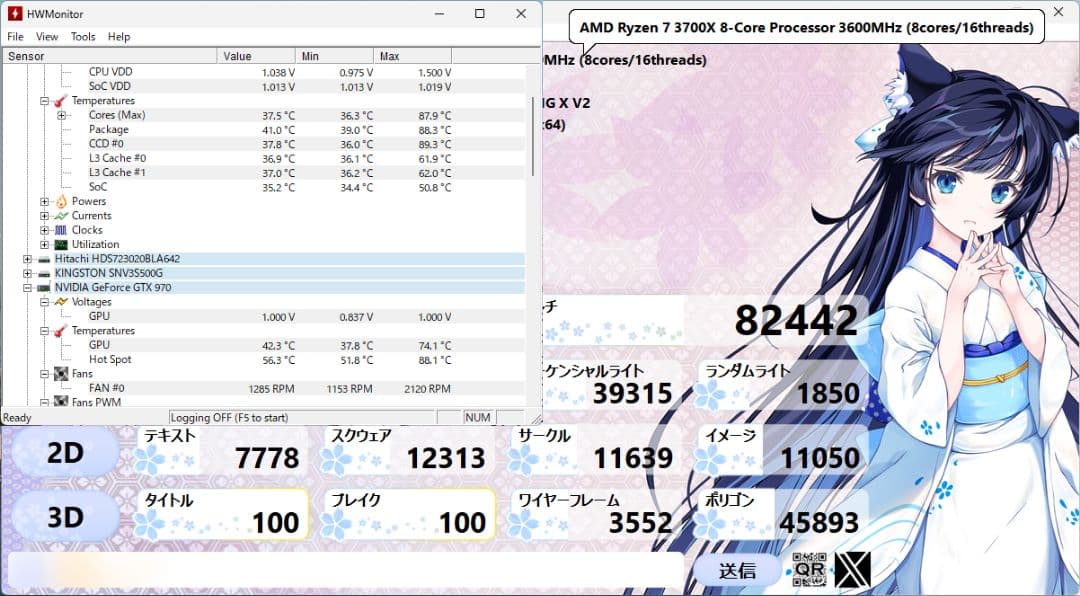The image size is (1080, 596).
Task: Select the CCD #0 row
Action: [264, 144]
